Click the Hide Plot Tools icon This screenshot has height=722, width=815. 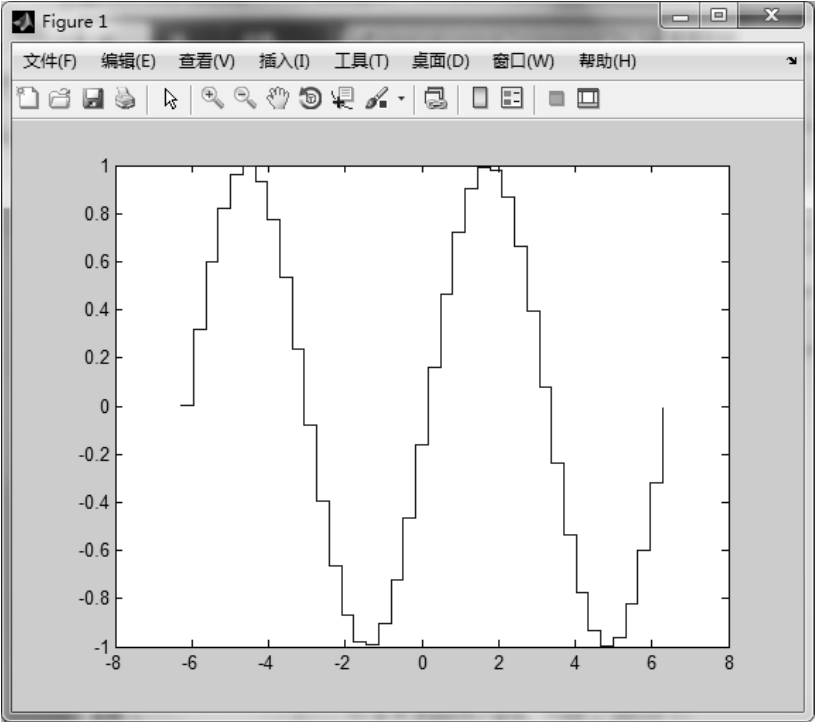click(556, 98)
